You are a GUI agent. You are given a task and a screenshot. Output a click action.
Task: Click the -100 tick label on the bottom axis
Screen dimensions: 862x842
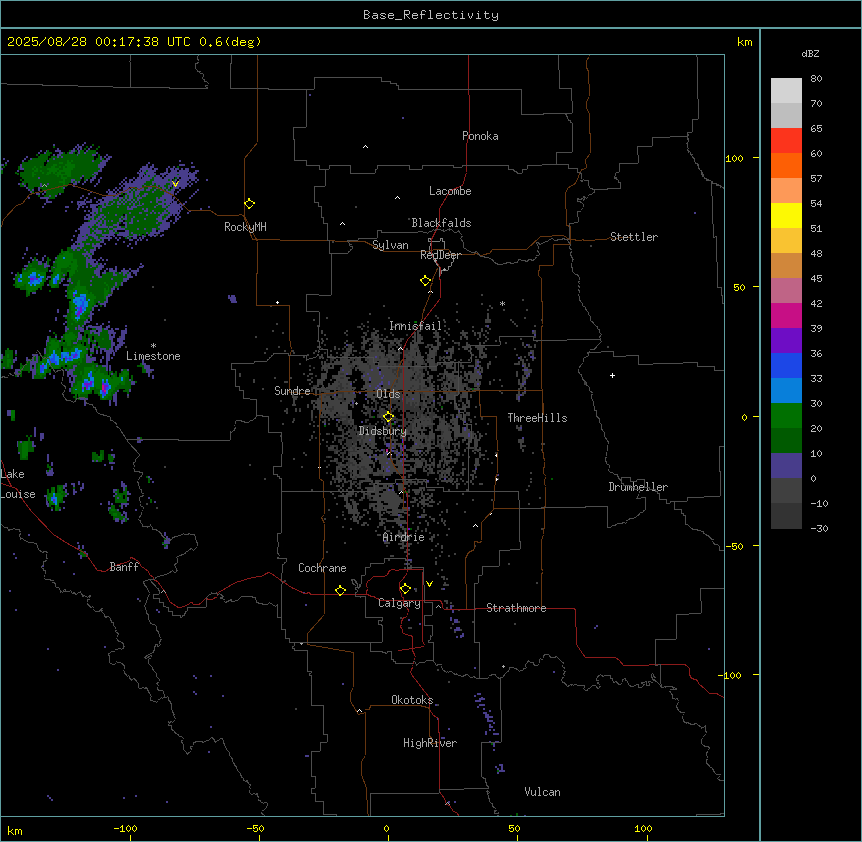[125, 828]
